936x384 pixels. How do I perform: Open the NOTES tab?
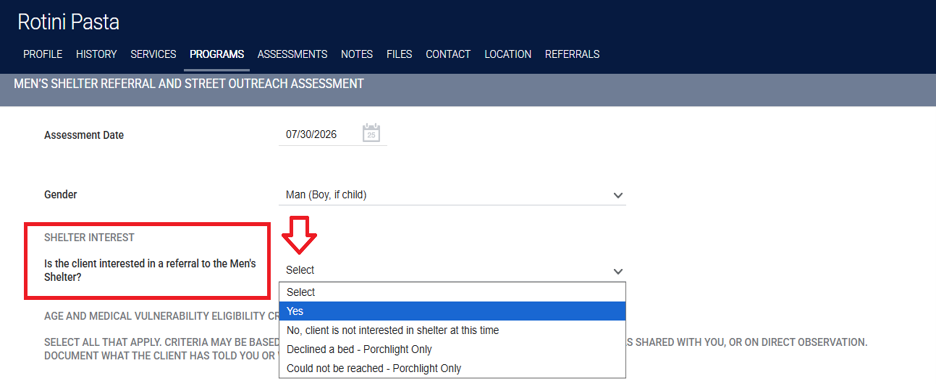pos(357,54)
